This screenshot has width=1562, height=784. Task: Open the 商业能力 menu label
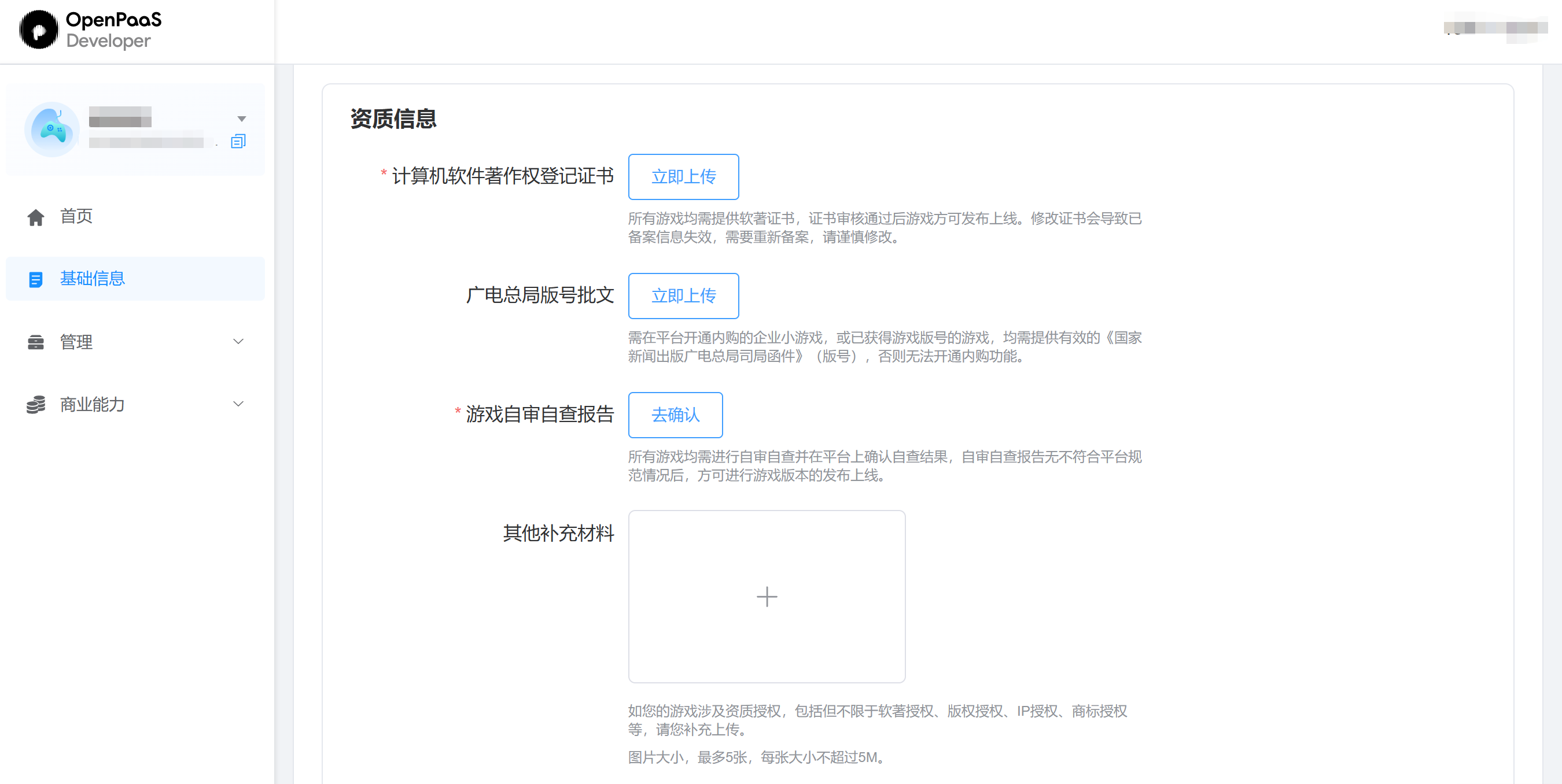click(92, 404)
